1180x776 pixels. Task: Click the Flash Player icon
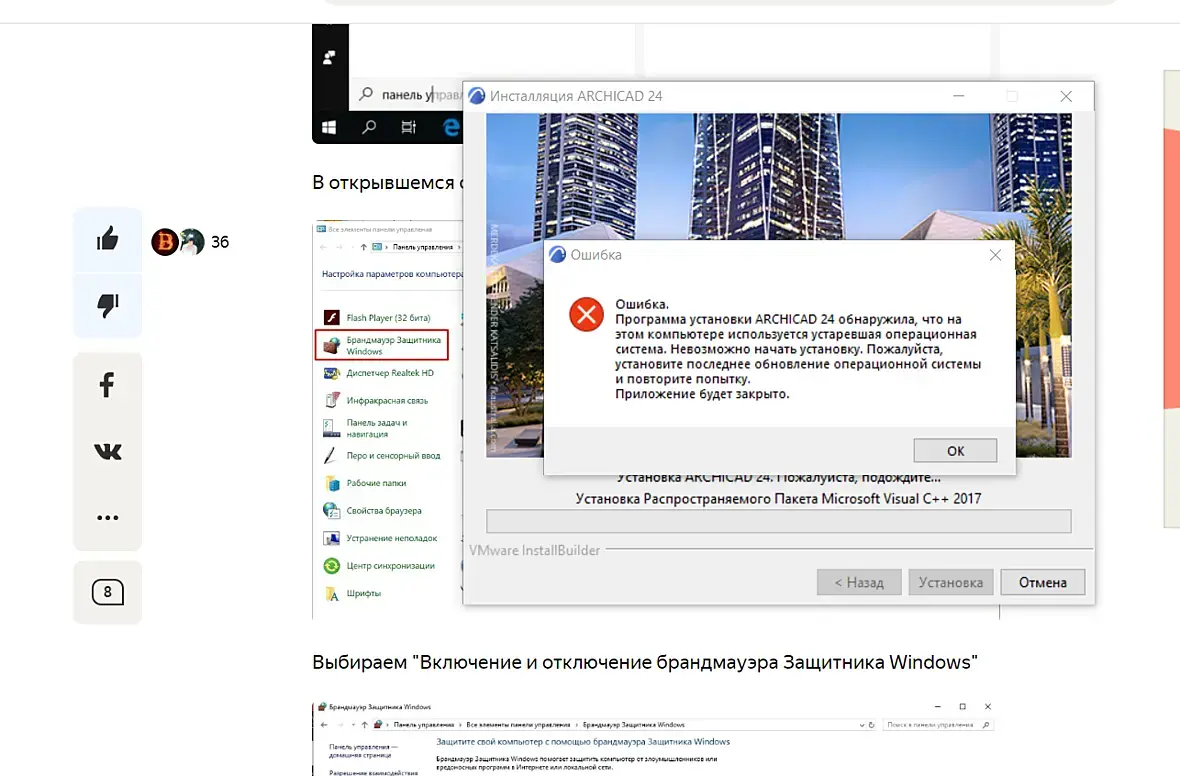[x=331, y=318]
